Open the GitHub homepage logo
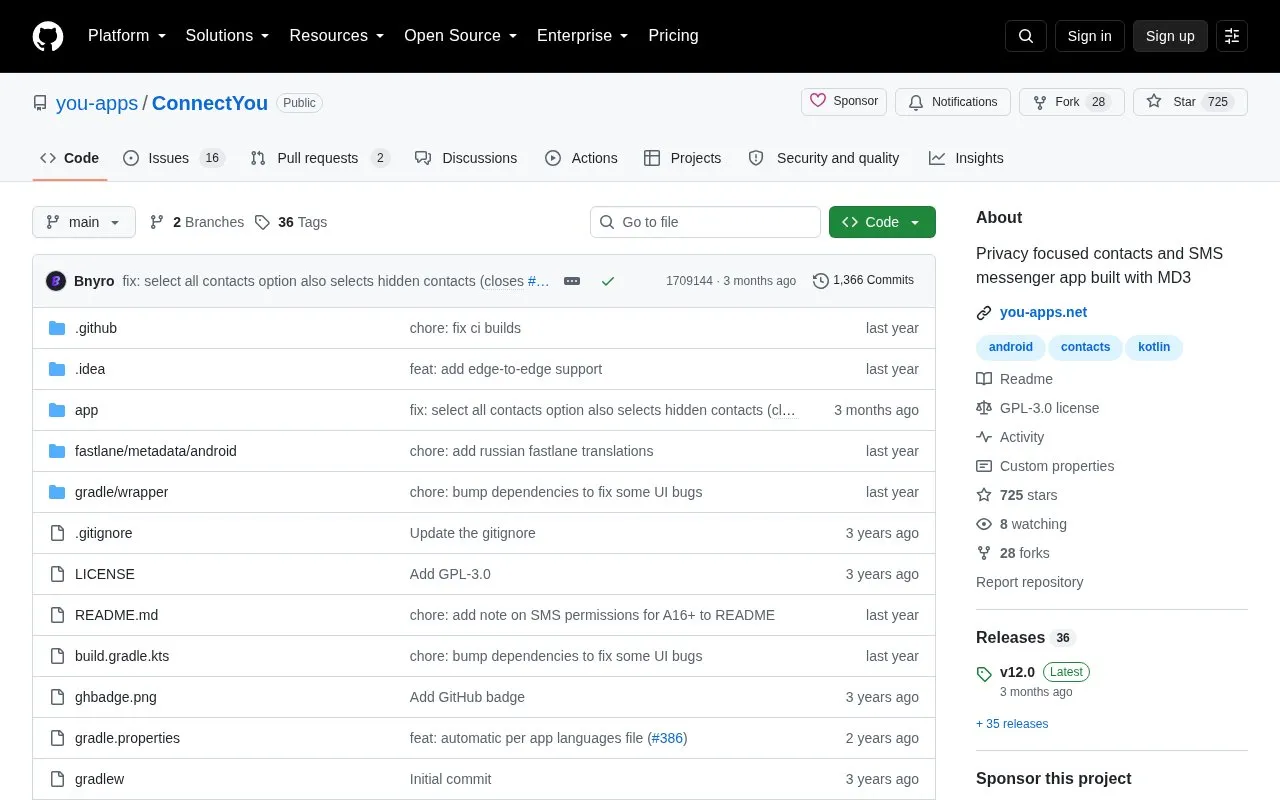This screenshot has width=1280, height=800. coord(48,36)
